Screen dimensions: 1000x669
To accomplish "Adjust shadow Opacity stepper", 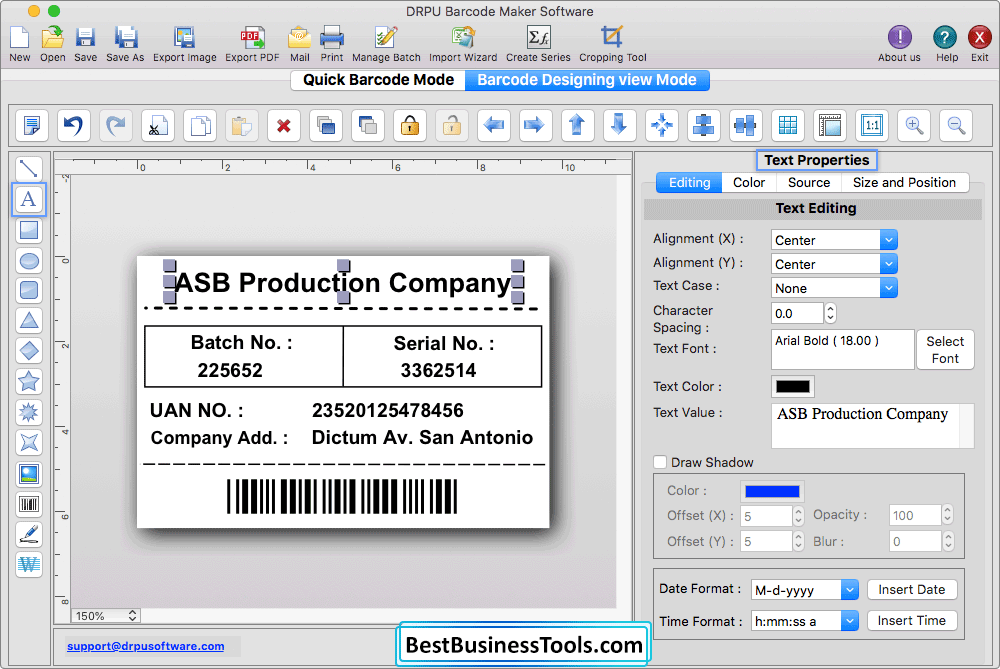I will tap(947, 515).
